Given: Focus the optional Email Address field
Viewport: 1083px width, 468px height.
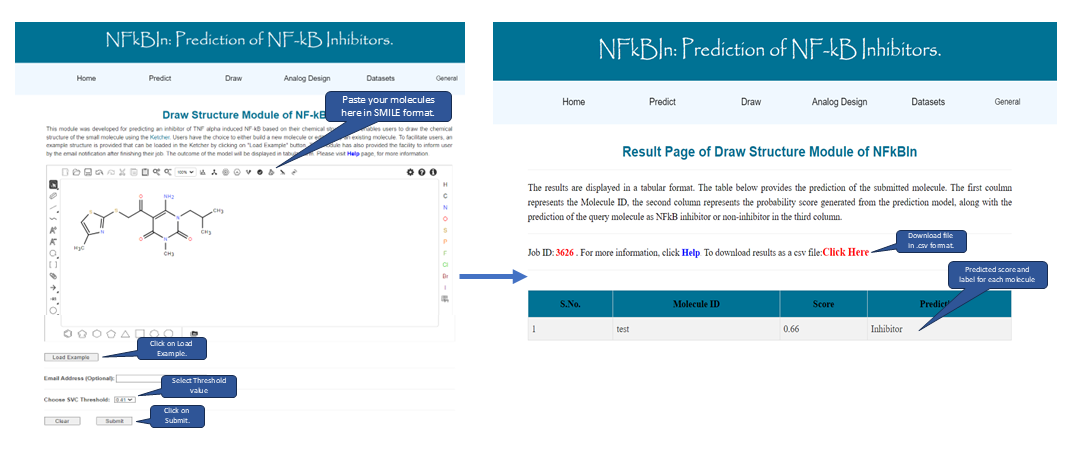Looking at the screenshot, I should click(140, 378).
